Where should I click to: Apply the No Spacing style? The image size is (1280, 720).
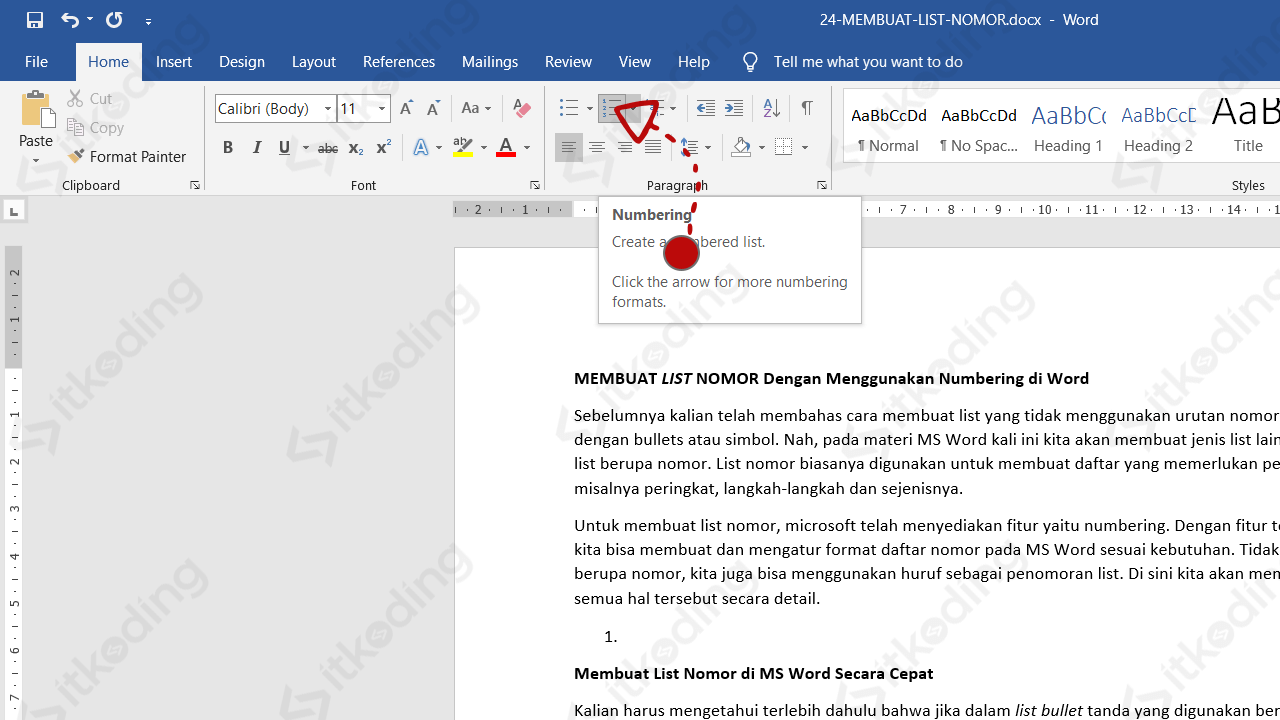pos(978,127)
